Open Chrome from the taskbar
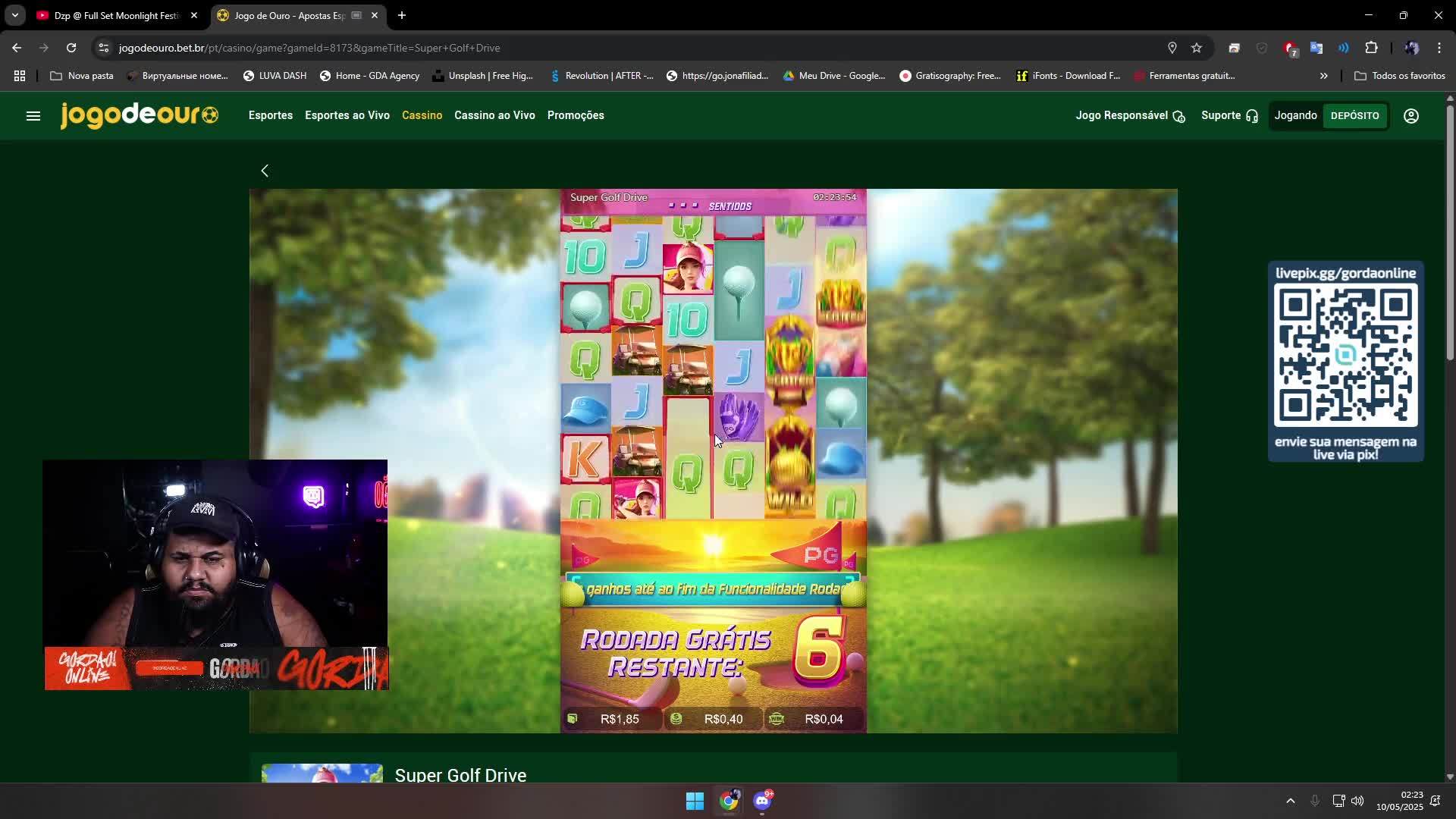 (729, 801)
